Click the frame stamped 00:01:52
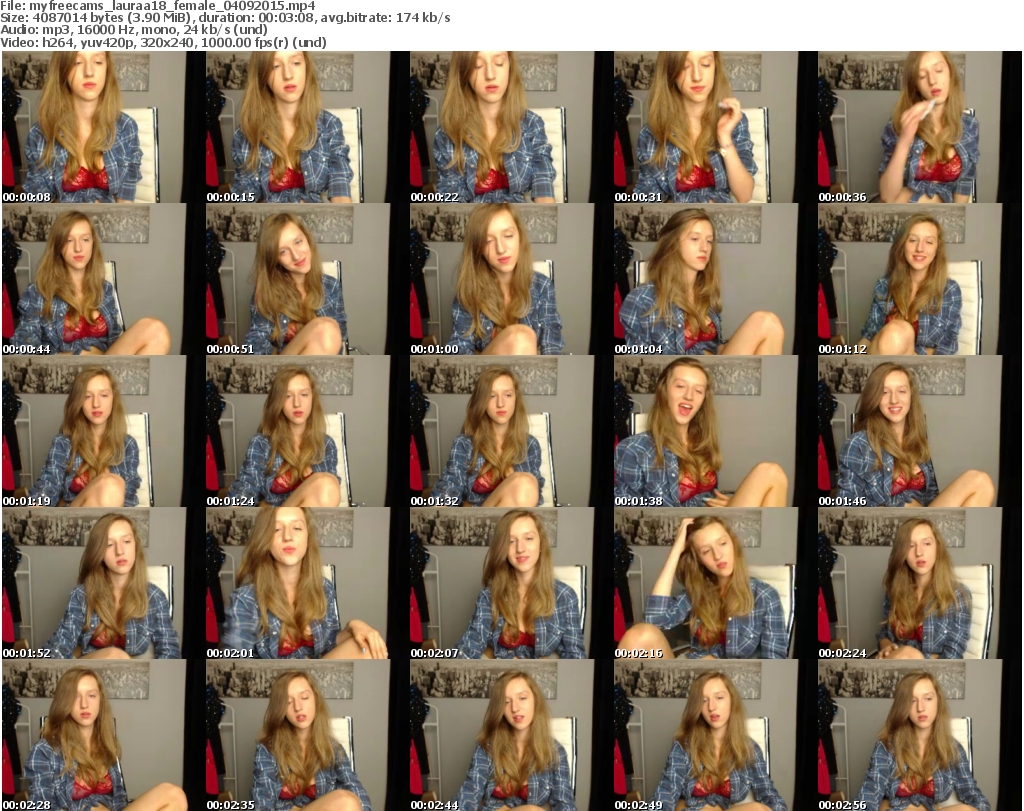Viewport: 1024px width, 811px height. pos(103,584)
